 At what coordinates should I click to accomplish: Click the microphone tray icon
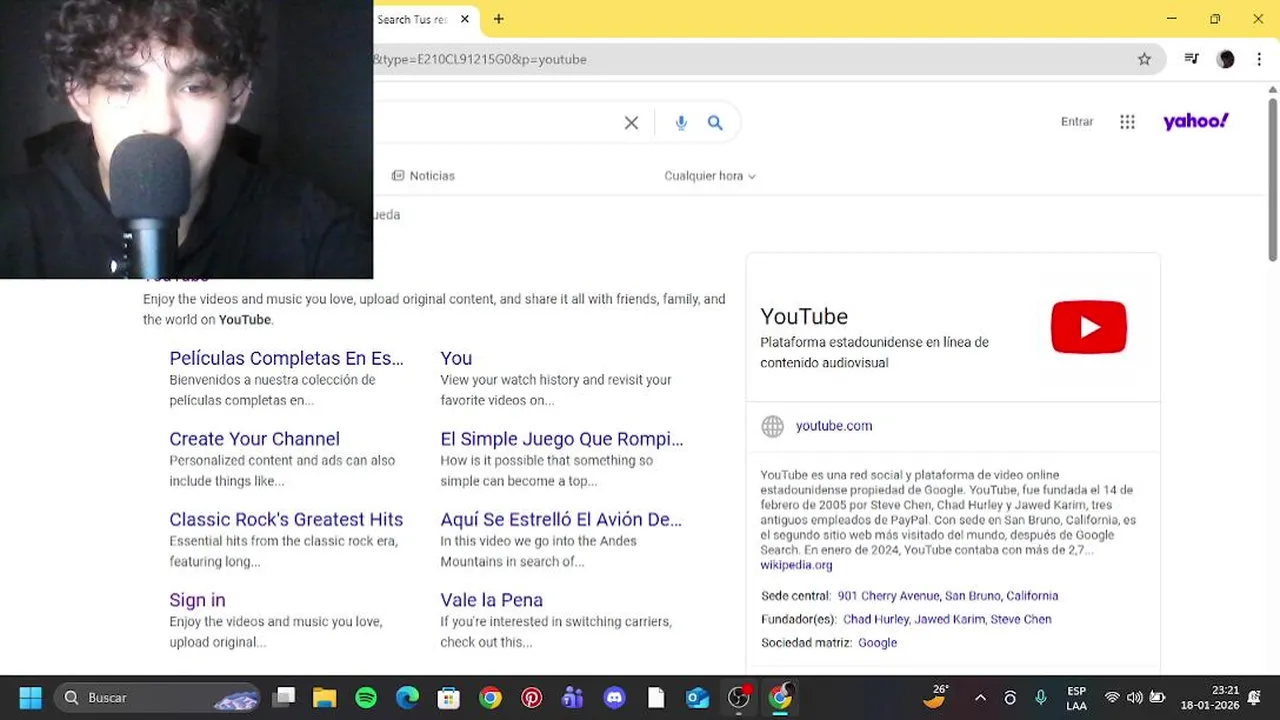[1041, 698]
